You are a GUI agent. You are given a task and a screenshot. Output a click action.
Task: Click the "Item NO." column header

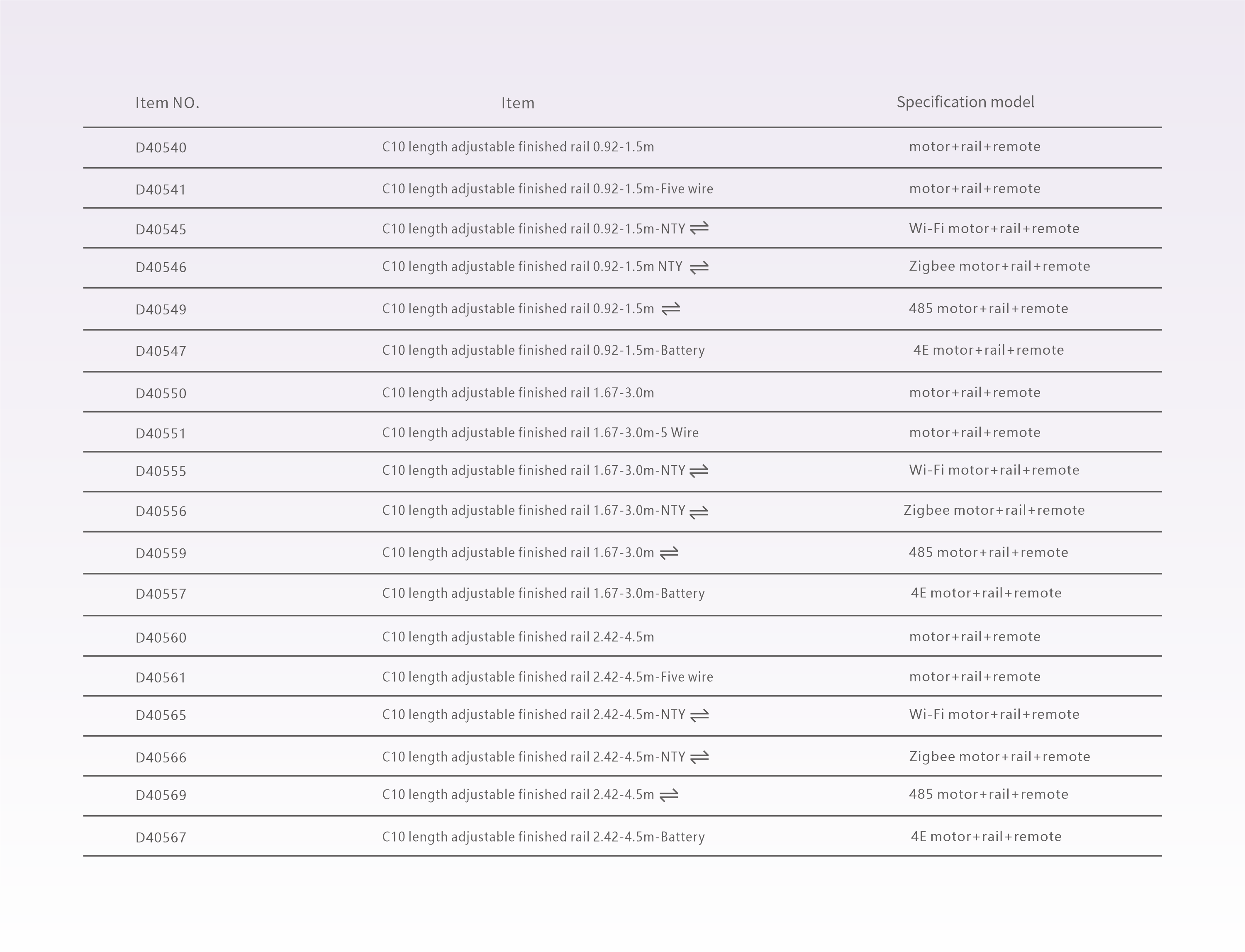[x=167, y=103]
